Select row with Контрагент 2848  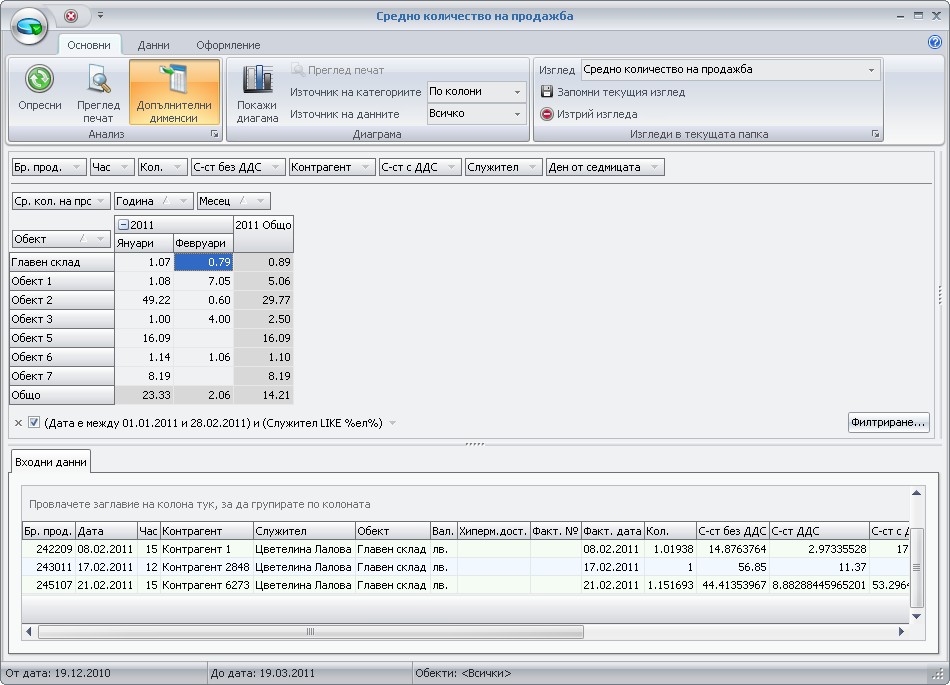tap(465, 567)
